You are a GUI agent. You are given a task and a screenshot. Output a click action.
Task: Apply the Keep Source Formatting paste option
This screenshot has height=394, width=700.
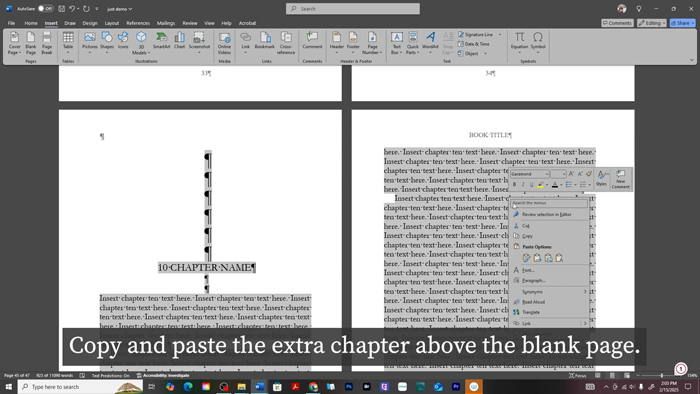pyautogui.click(x=526, y=258)
